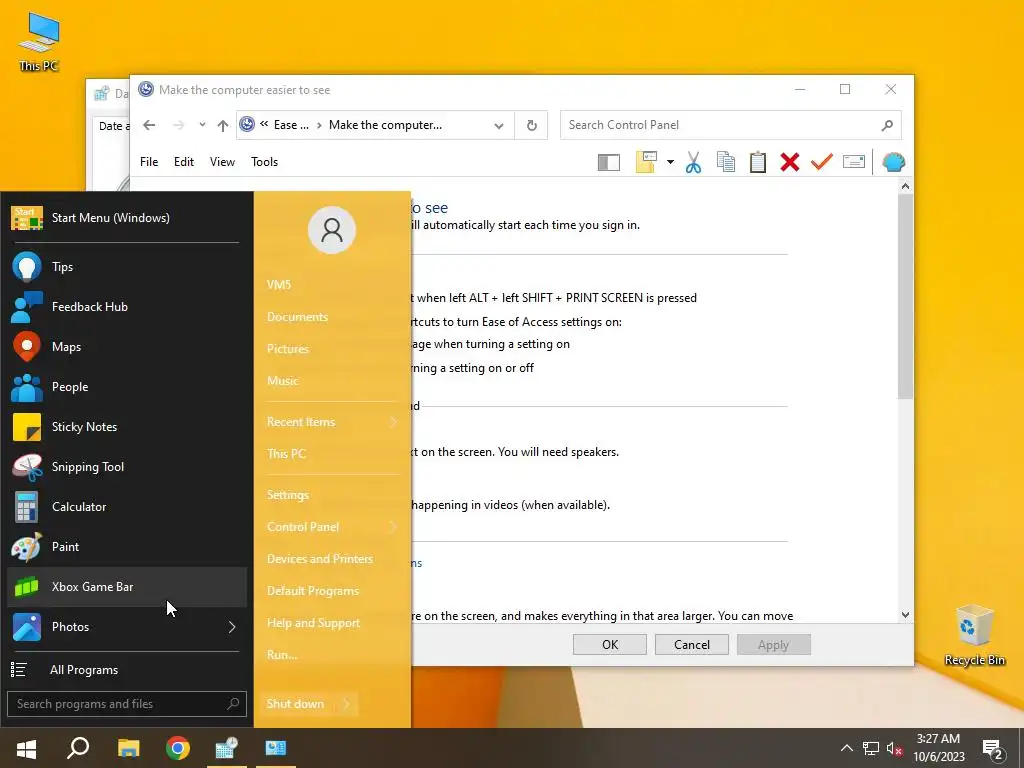Open the File menu
The width and height of the screenshot is (1024, 768).
[x=149, y=162]
